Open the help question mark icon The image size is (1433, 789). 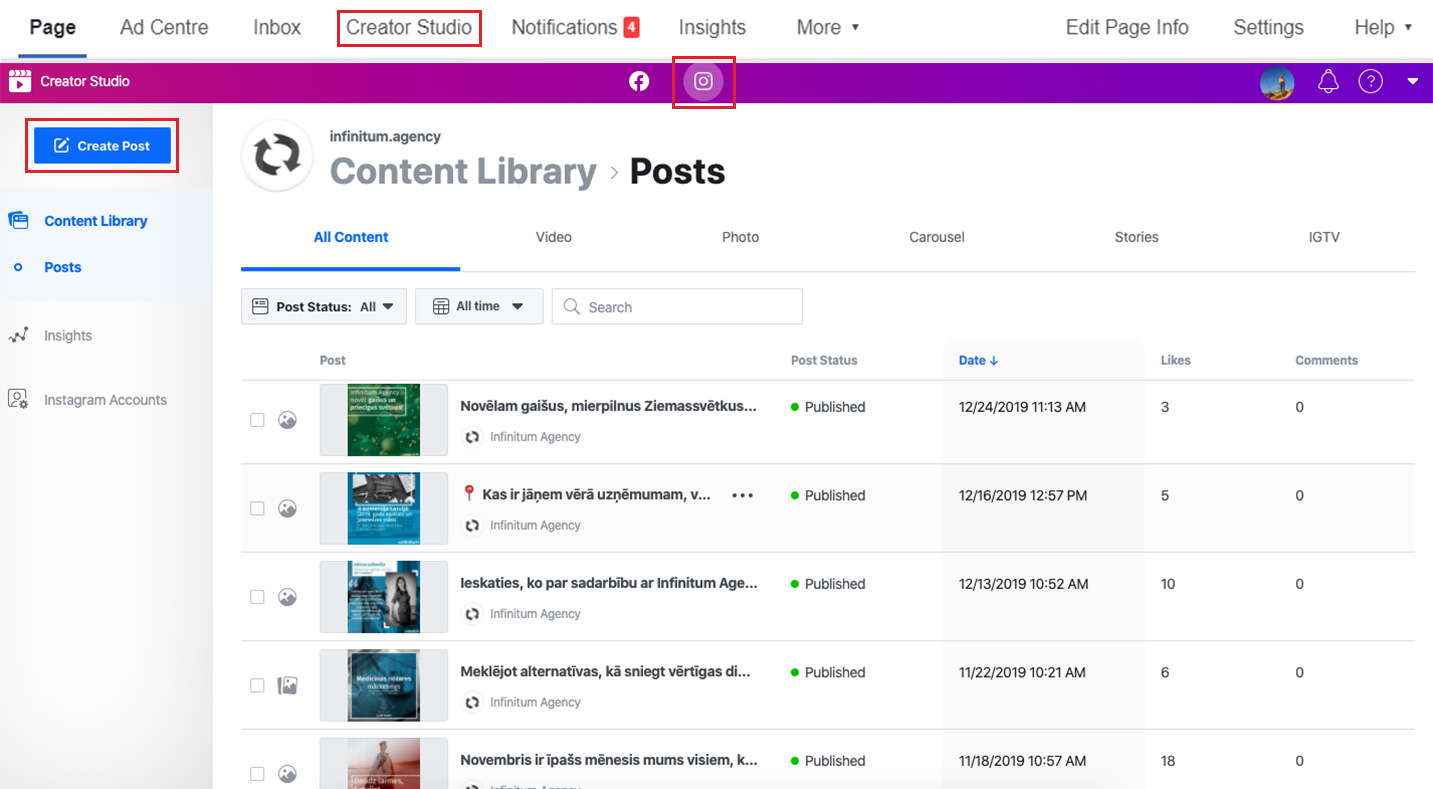[x=1370, y=81]
